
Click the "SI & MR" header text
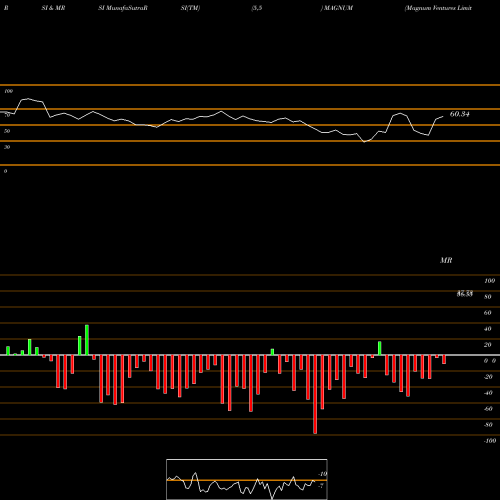tap(53, 8)
